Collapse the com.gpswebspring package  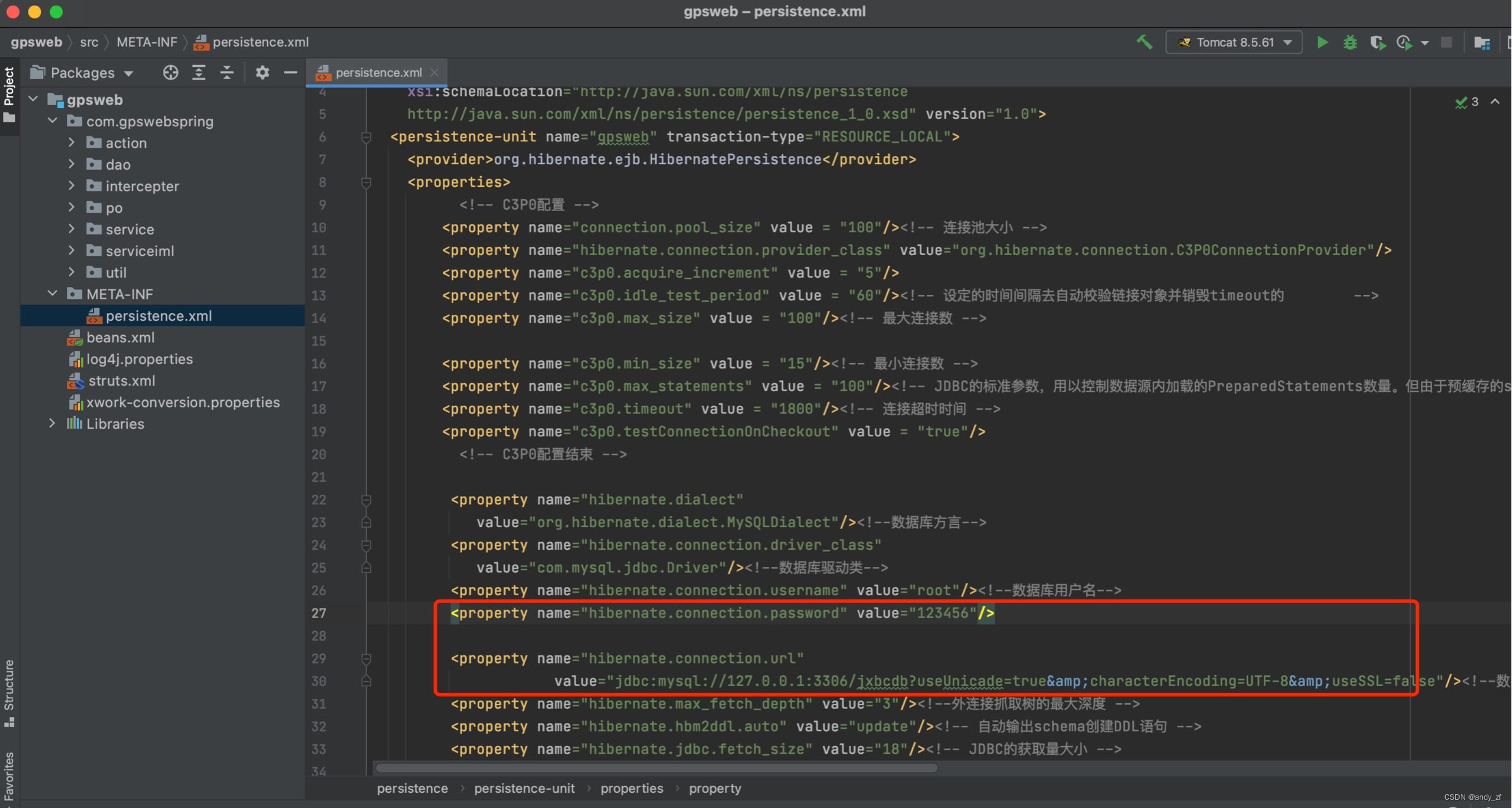click(x=53, y=121)
